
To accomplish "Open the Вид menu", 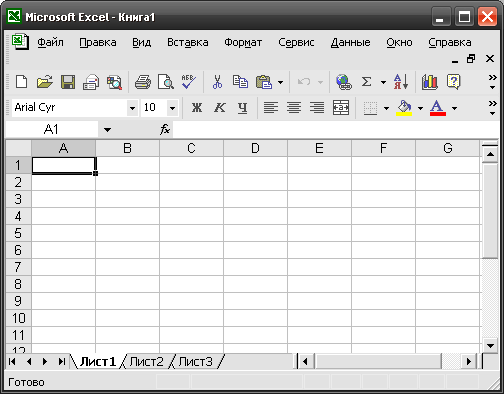I will (x=142, y=42).
